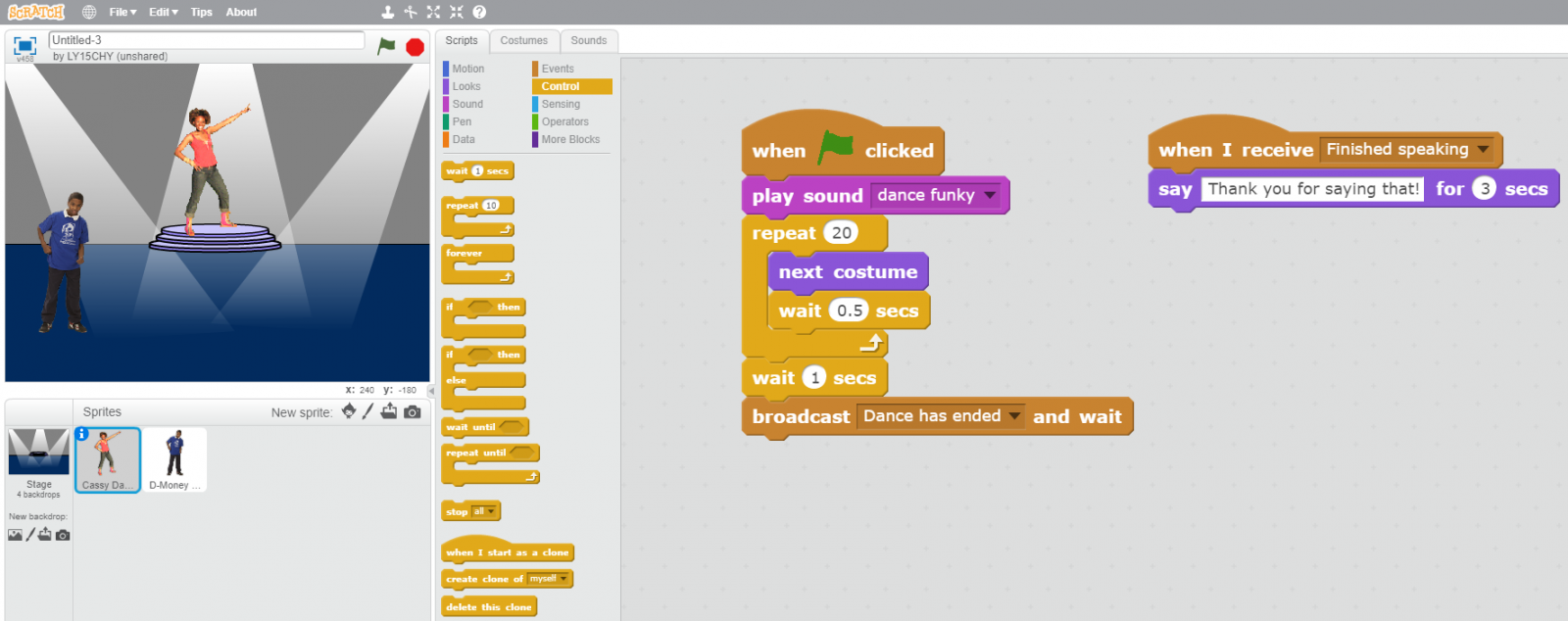1568x621 pixels.
Task: Click the Tips link in the top bar
Action: click(x=201, y=12)
